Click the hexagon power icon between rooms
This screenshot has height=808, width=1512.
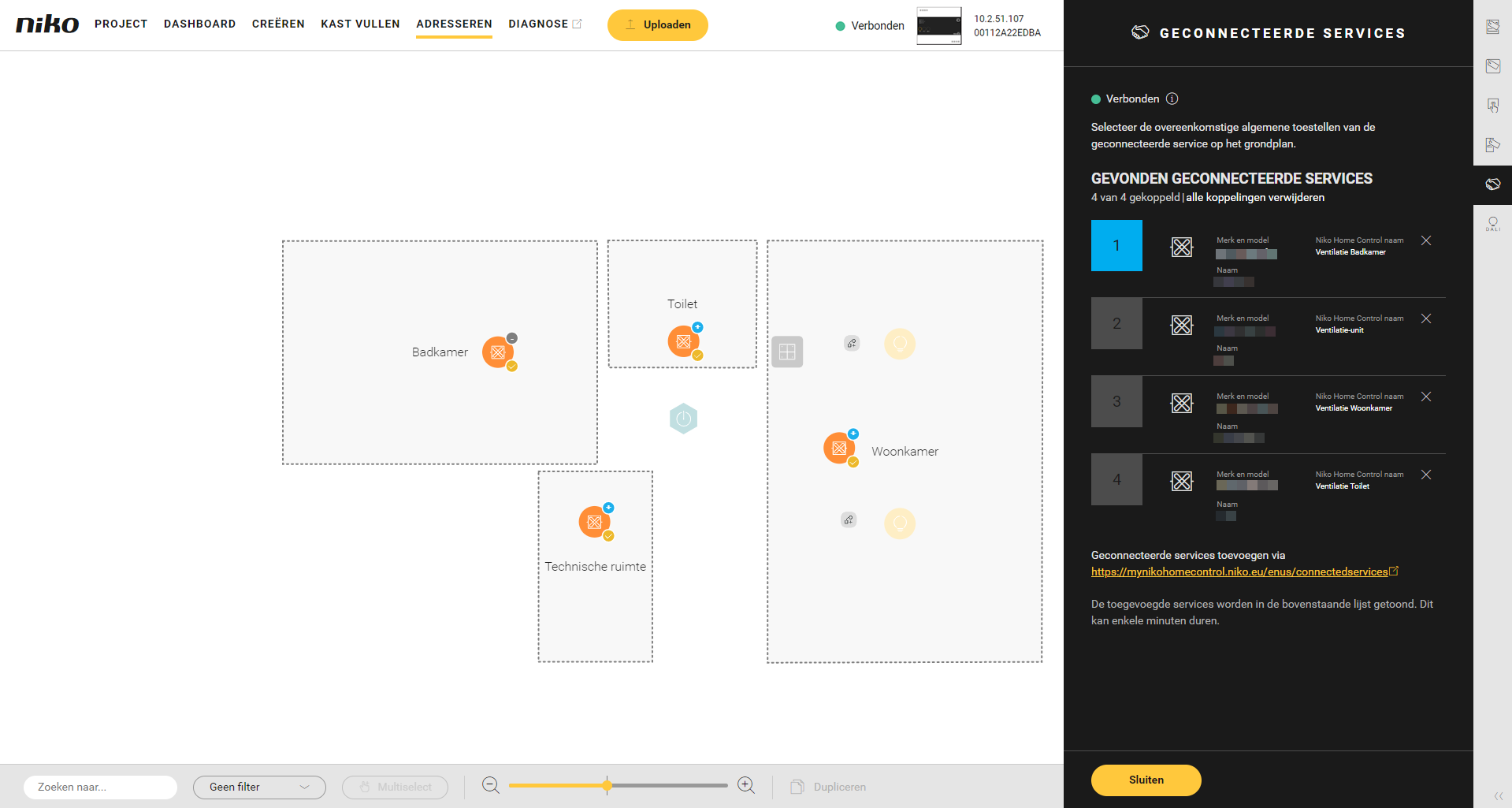pyautogui.click(x=683, y=419)
